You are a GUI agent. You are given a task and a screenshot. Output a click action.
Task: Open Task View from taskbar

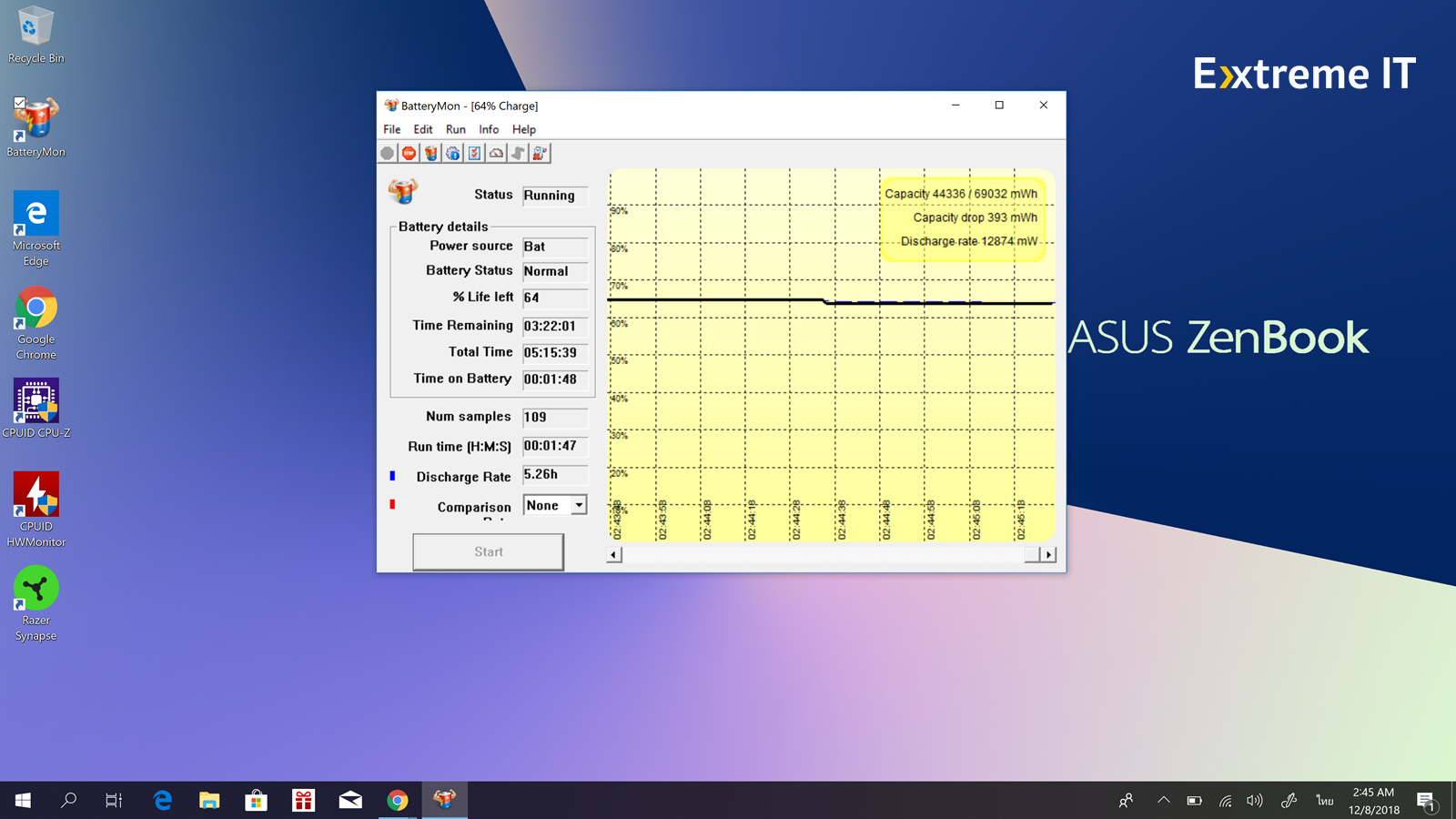[114, 800]
